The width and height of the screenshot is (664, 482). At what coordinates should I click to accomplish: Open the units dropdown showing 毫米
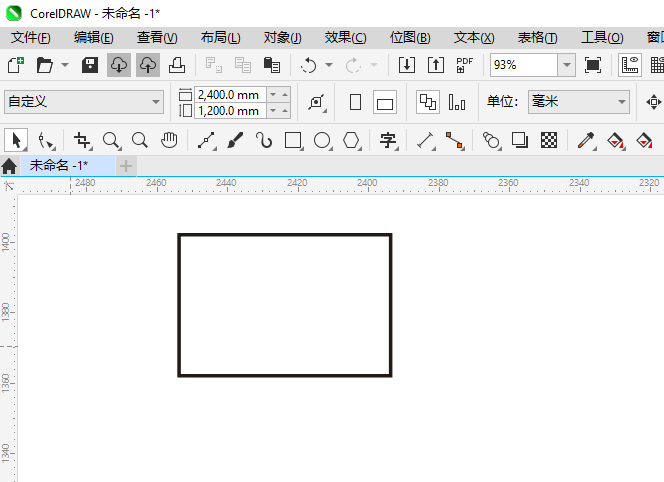pyautogui.click(x=578, y=102)
